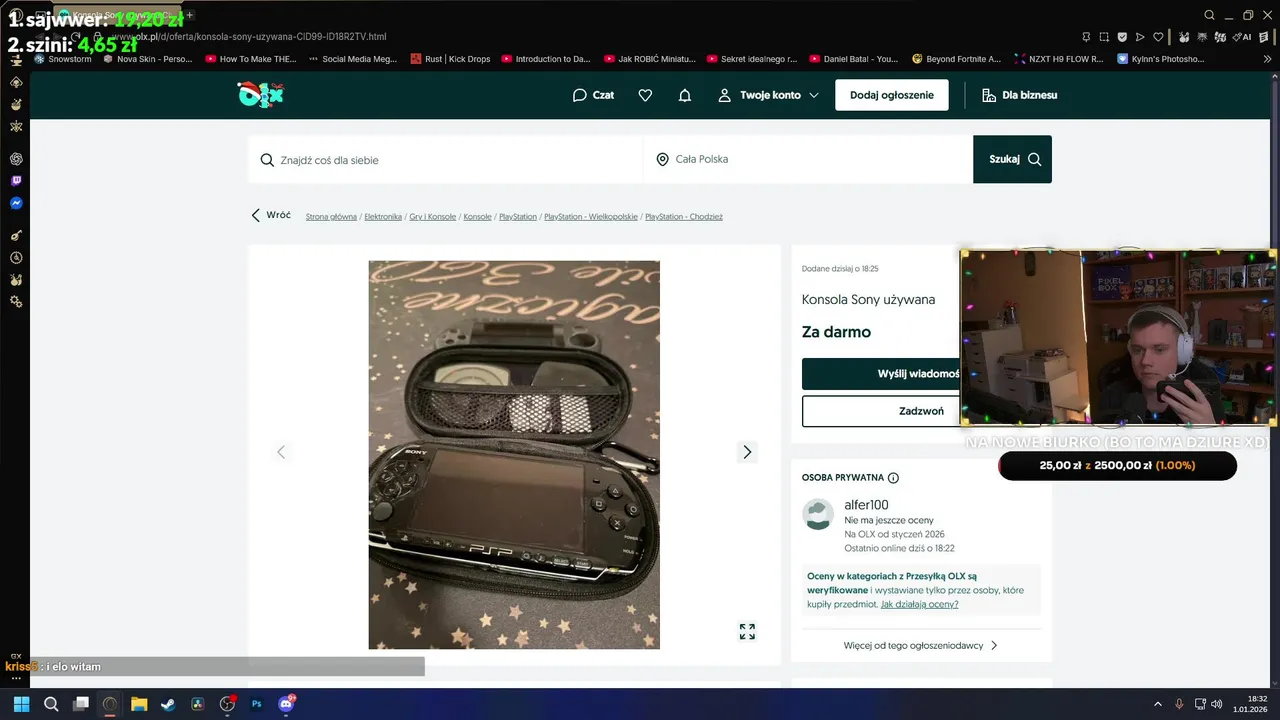Open PlayStation breadcrumb
The height and width of the screenshot is (720, 1280).
(518, 217)
